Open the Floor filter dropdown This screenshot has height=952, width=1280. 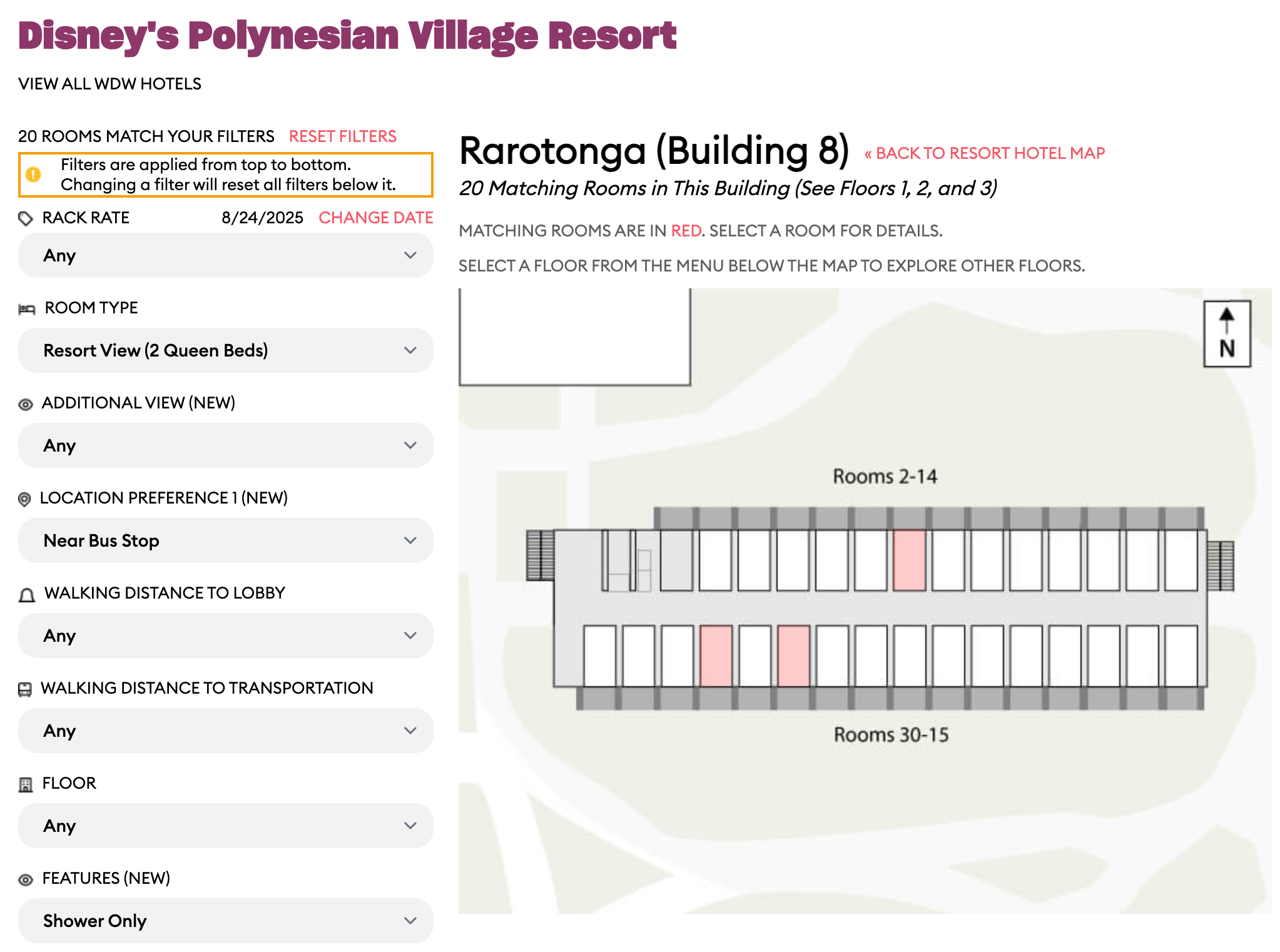(x=225, y=826)
